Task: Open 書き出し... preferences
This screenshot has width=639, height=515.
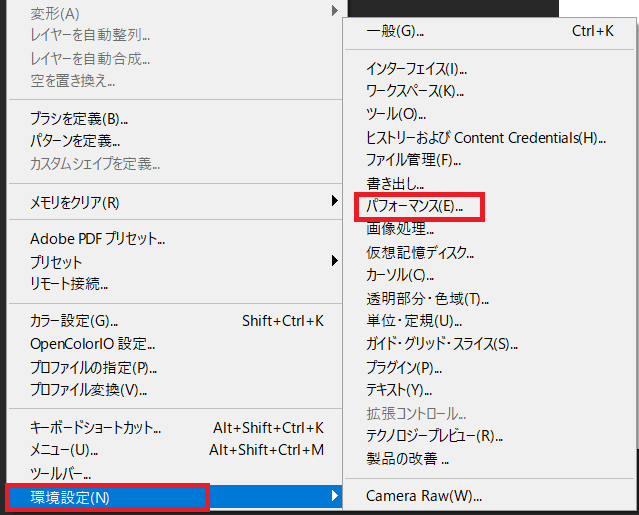Action: [x=490, y=184]
